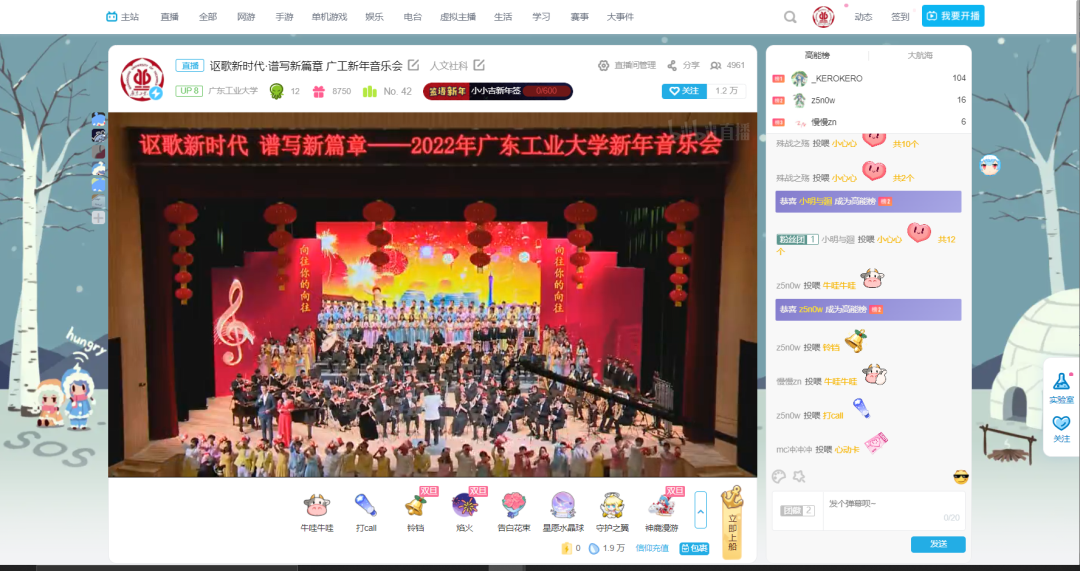This screenshot has height=571, width=1080.
Task: Open the No. 42 ranking bars icon
Action: 370,91
